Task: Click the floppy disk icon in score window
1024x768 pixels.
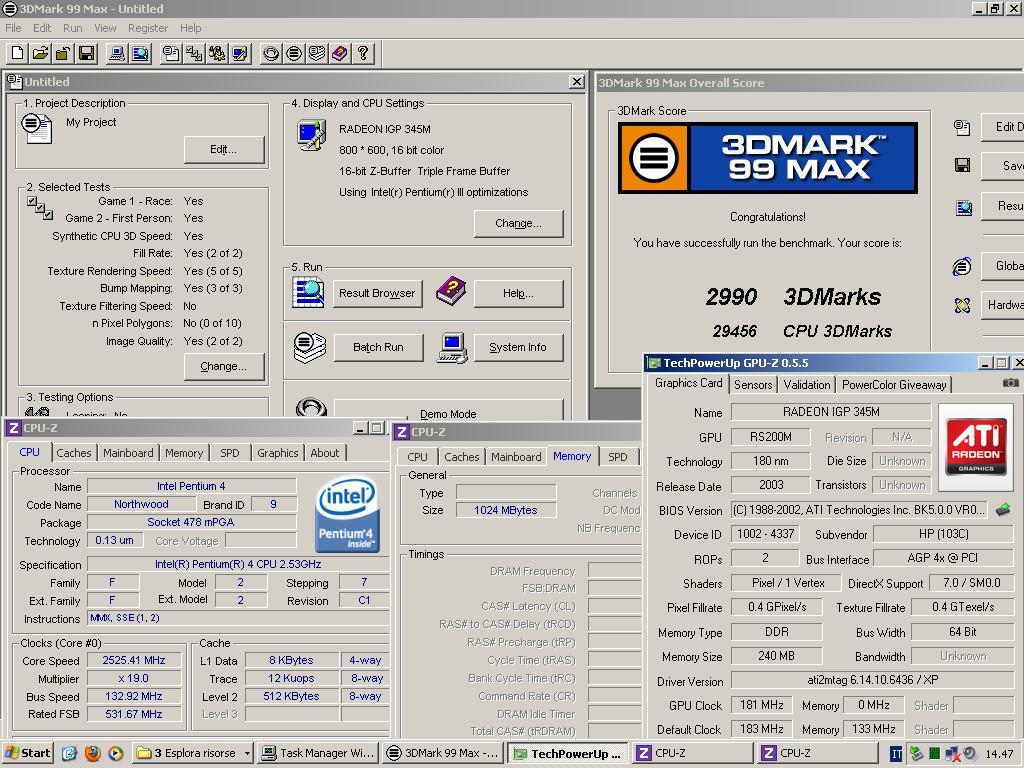Action: point(962,165)
